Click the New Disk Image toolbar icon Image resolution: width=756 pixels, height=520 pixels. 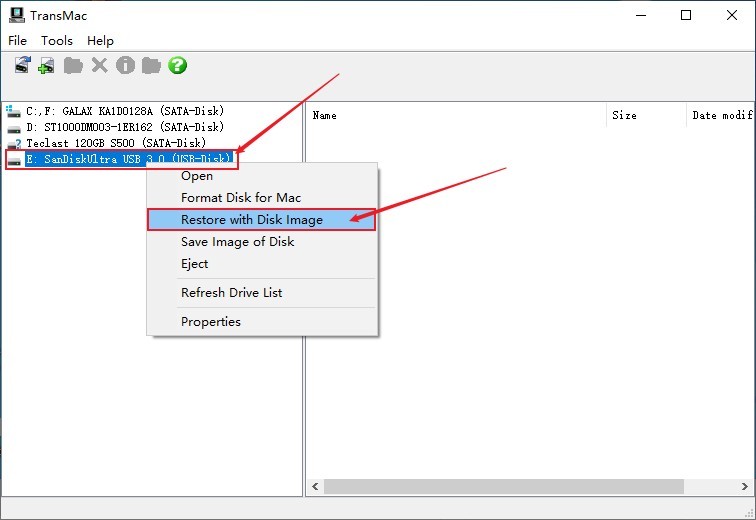[47, 65]
